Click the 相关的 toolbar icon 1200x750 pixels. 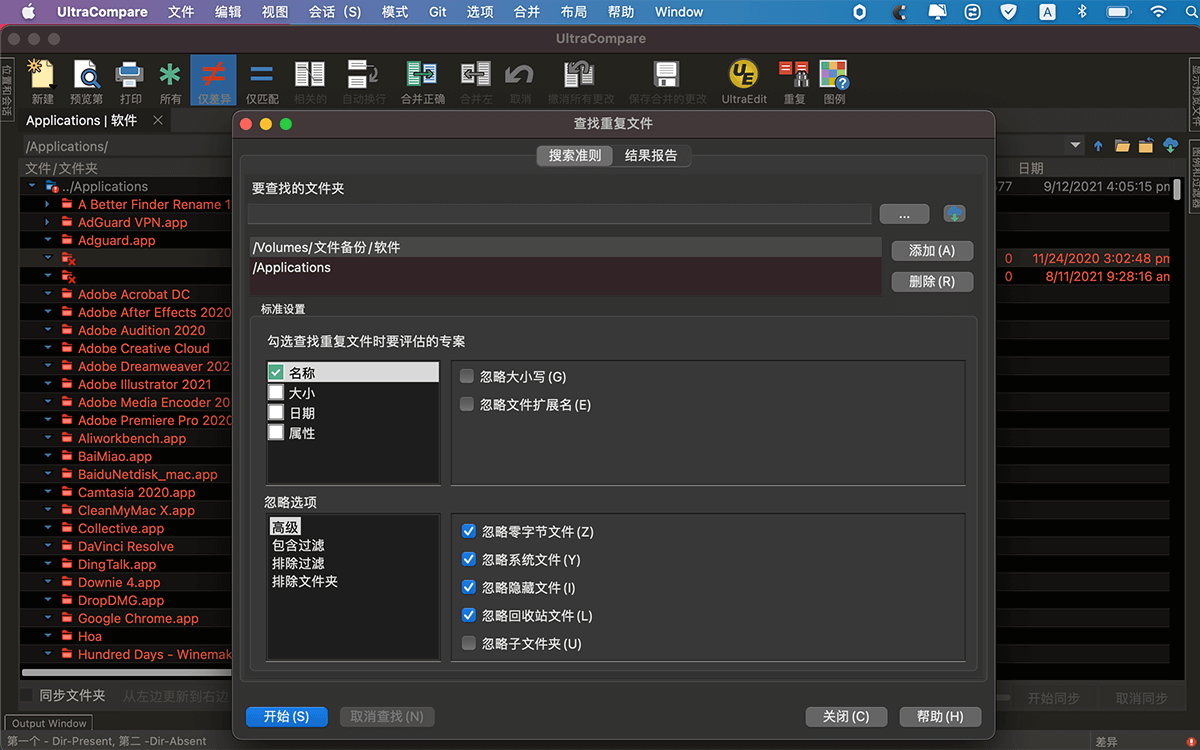coord(309,75)
